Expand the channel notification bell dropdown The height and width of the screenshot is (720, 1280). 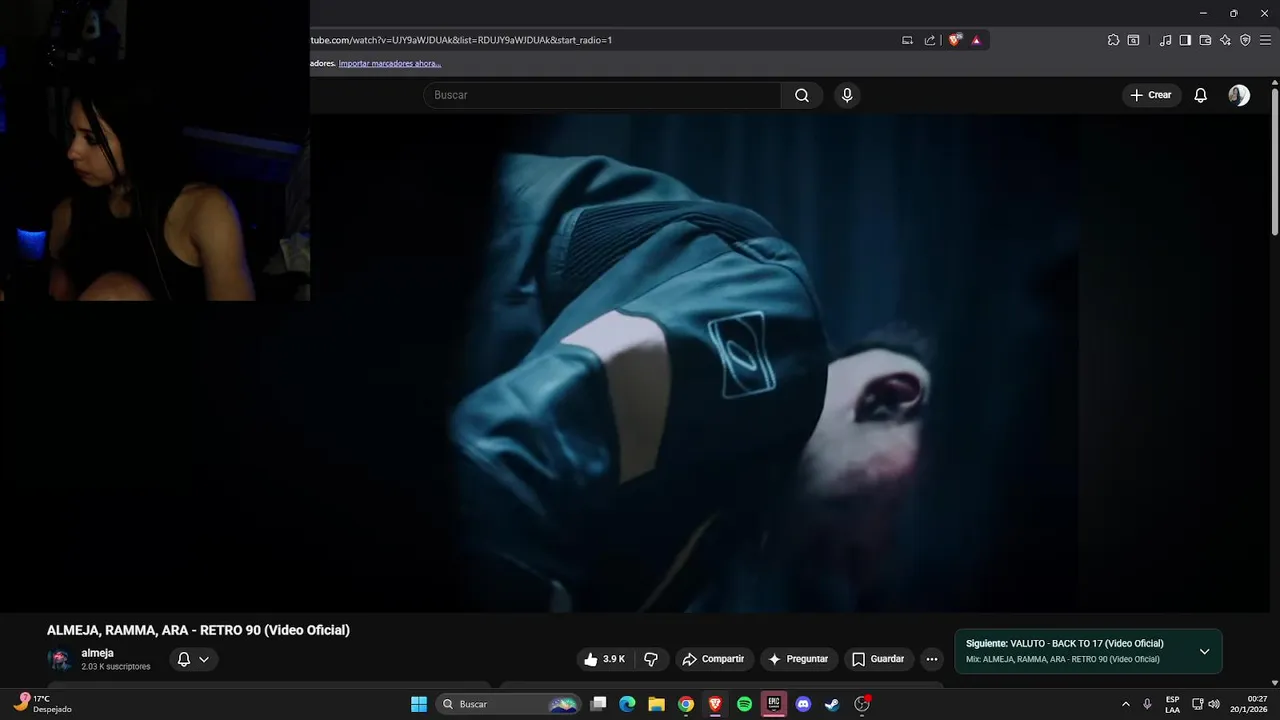click(x=193, y=659)
